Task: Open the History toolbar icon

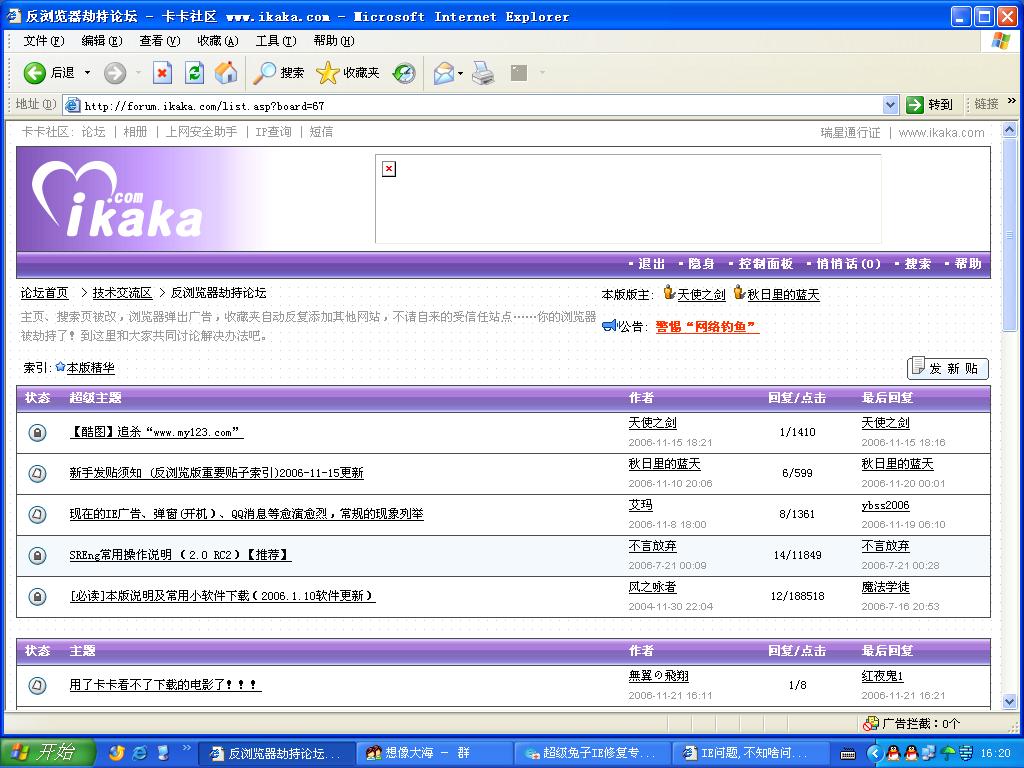Action: click(404, 72)
